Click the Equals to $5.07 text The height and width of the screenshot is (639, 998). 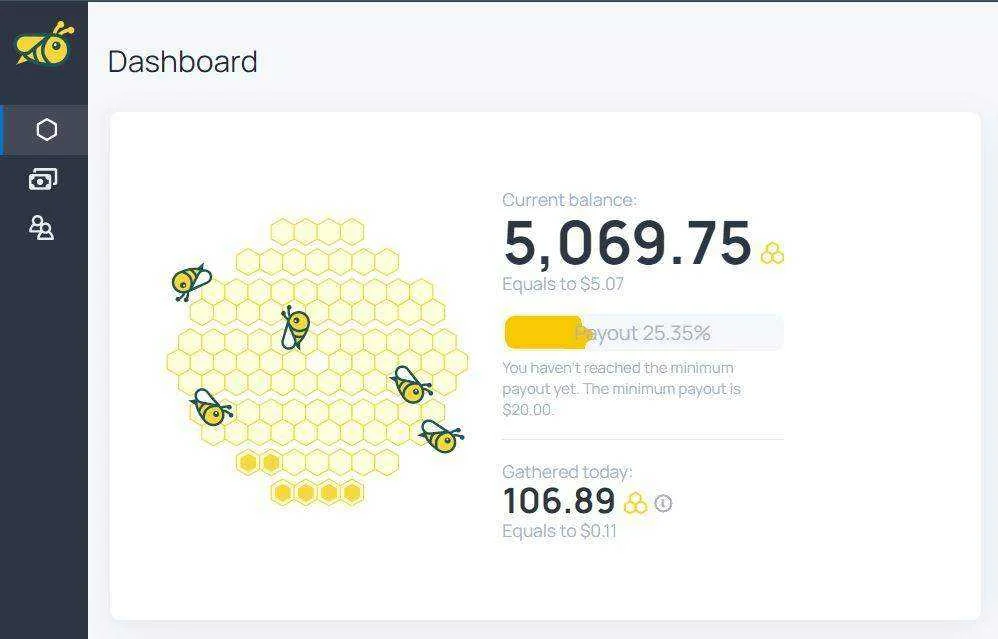click(x=563, y=284)
